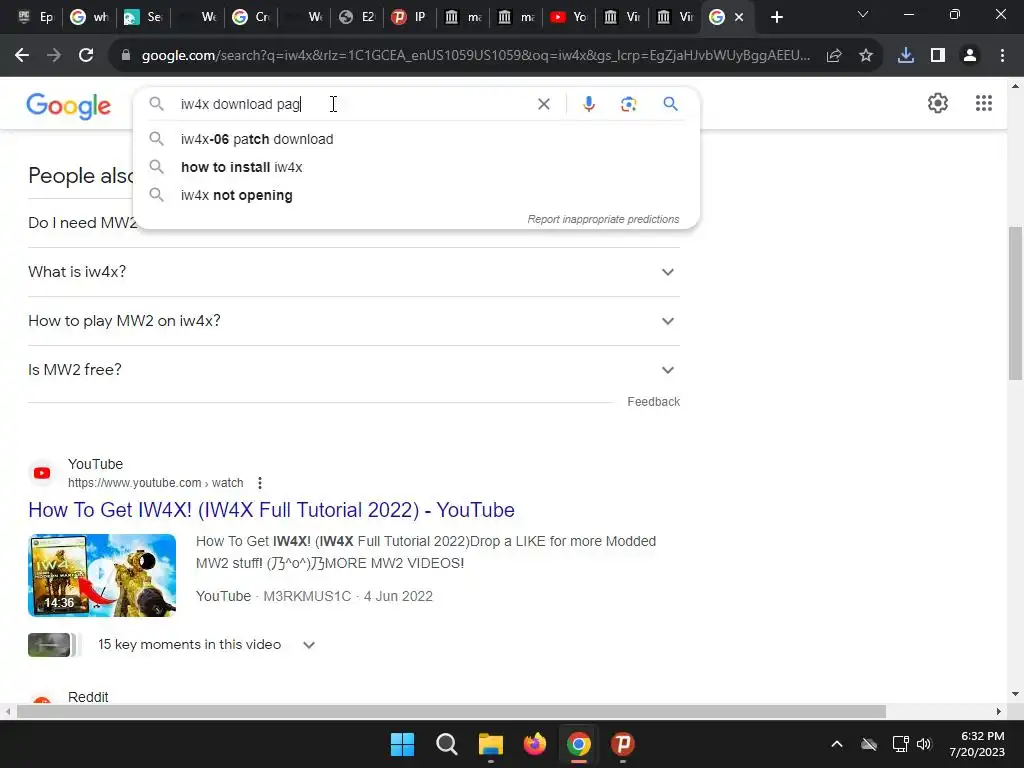Image resolution: width=1024 pixels, height=768 pixels.
Task: Switch to the 'Se' browser tab
Action: click(144, 17)
